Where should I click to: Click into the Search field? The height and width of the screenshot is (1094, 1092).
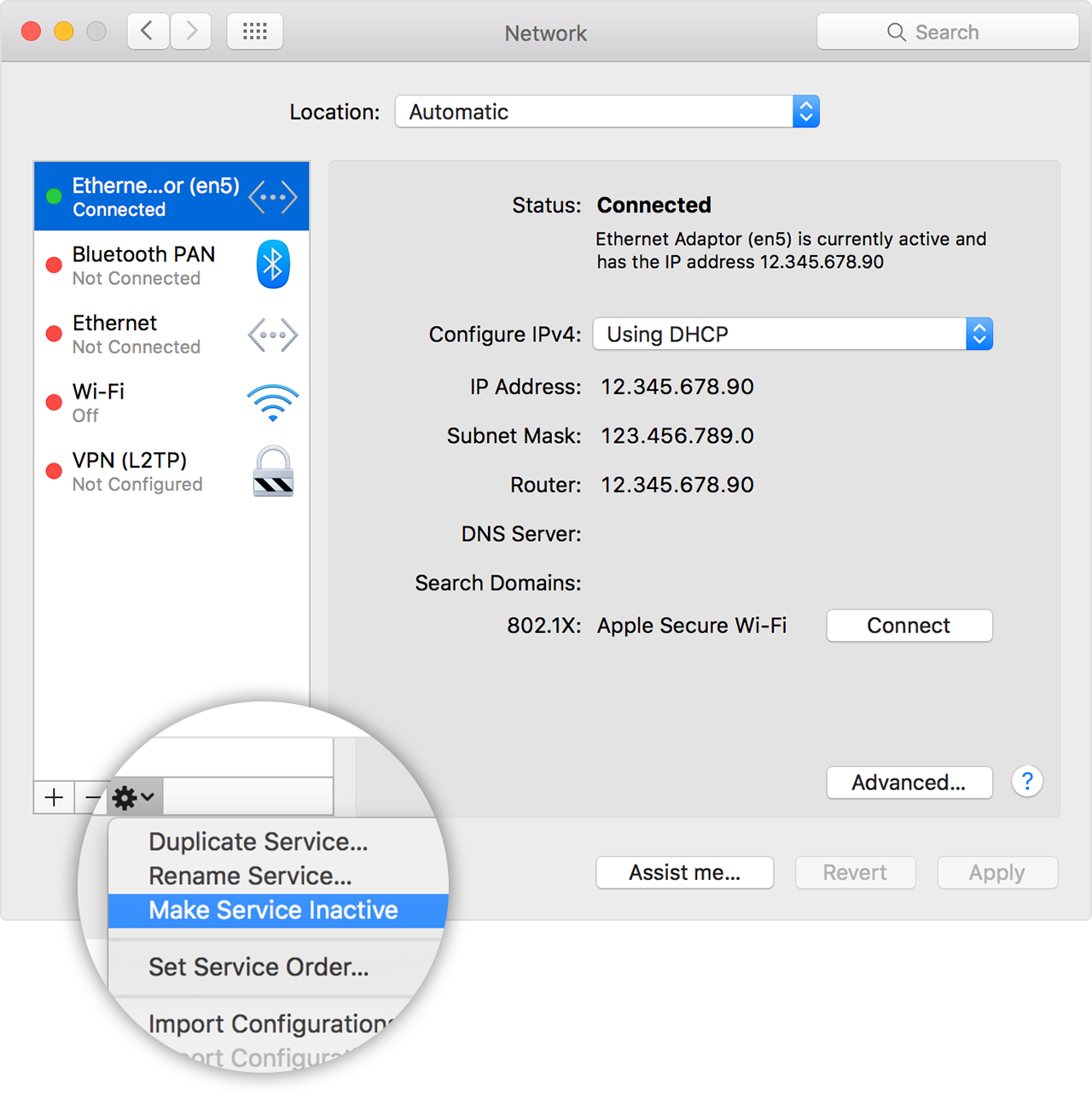pyautogui.click(x=948, y=32)
